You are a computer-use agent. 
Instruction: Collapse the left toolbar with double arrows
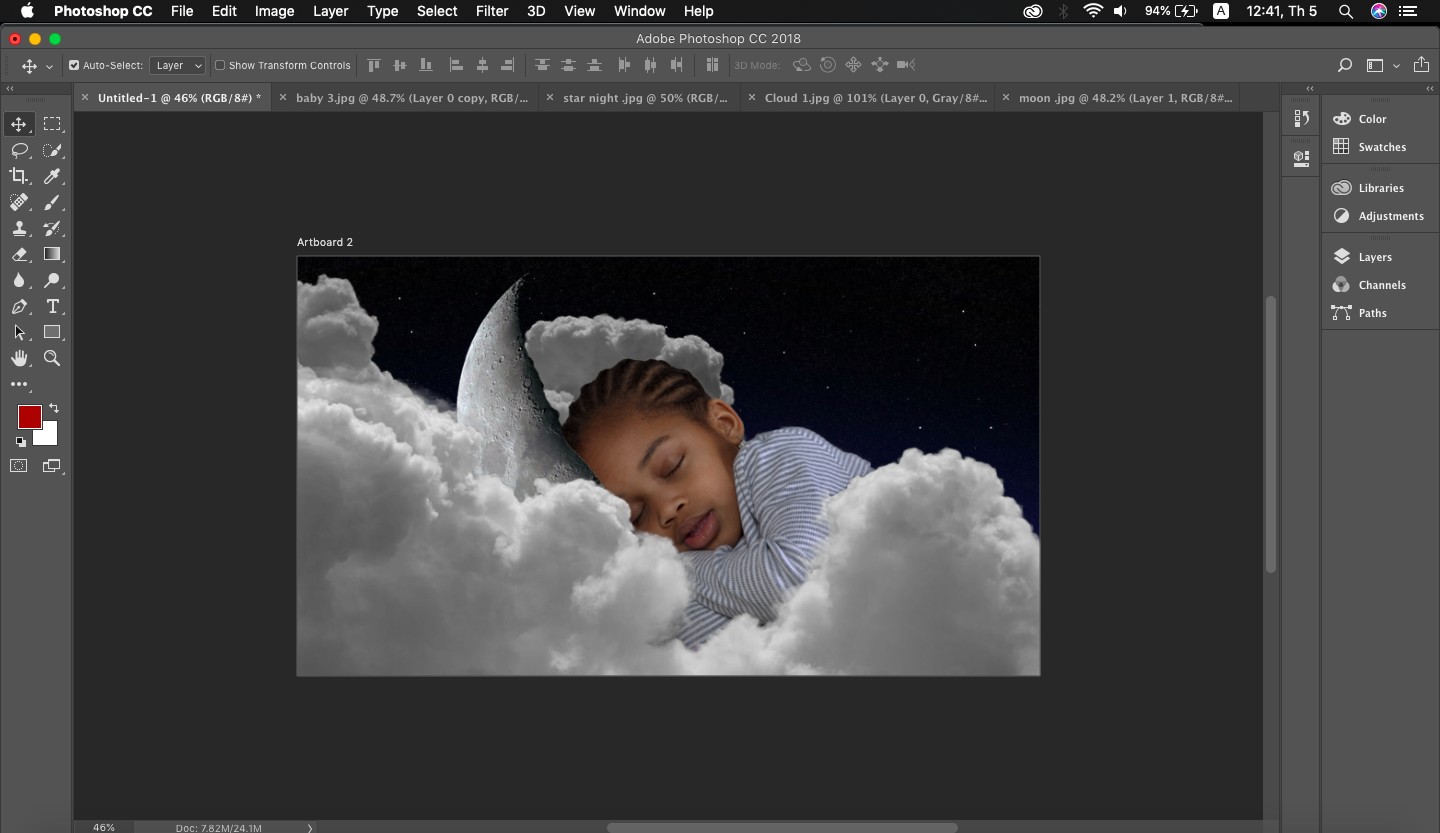tap(10, 89)
